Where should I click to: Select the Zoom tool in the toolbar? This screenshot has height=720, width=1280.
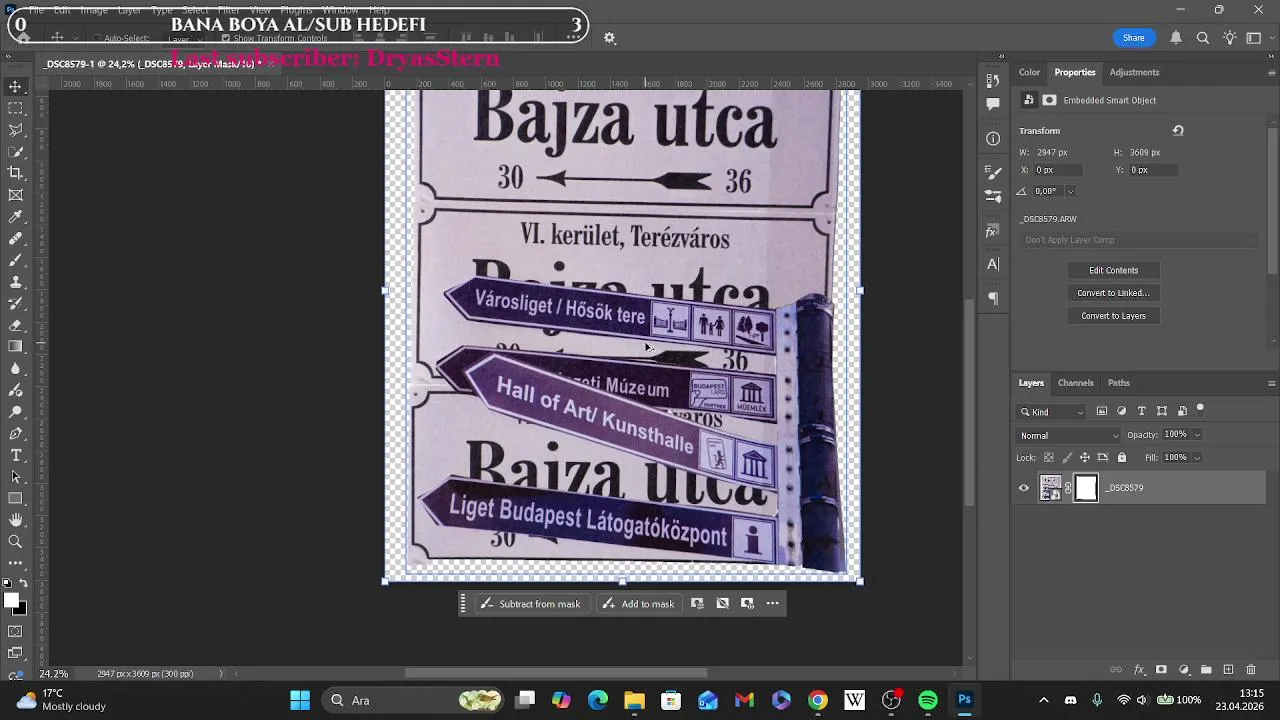16,542
